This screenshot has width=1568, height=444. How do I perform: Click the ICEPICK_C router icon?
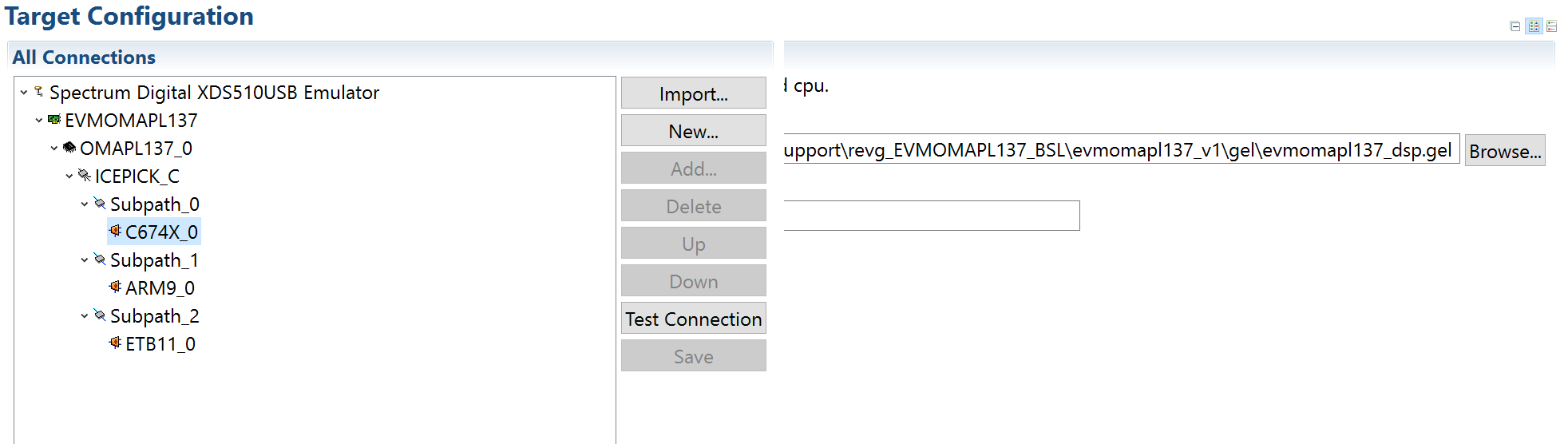click(84, 176)
